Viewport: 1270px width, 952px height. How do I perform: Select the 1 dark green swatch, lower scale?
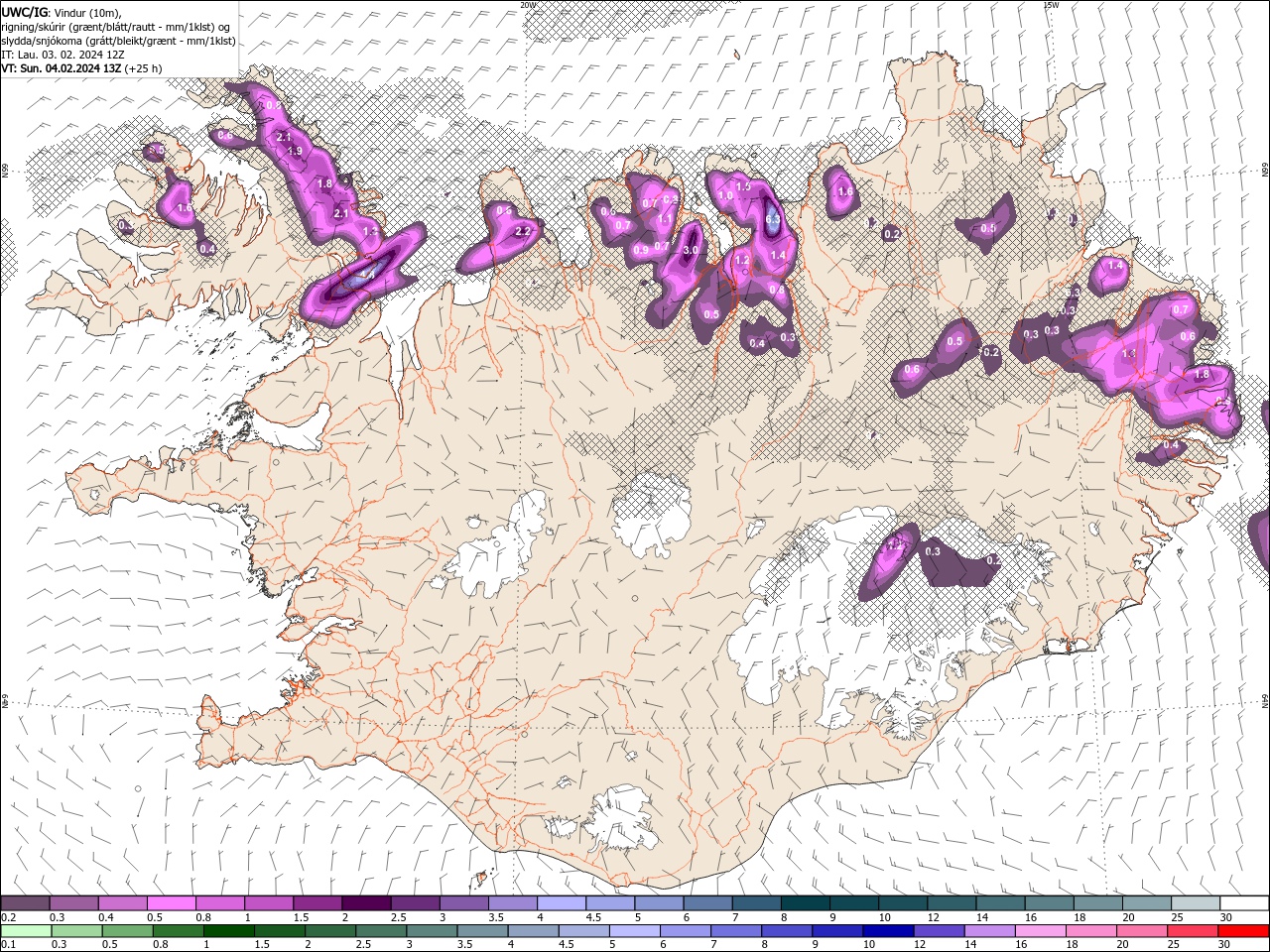pos(229,931)
